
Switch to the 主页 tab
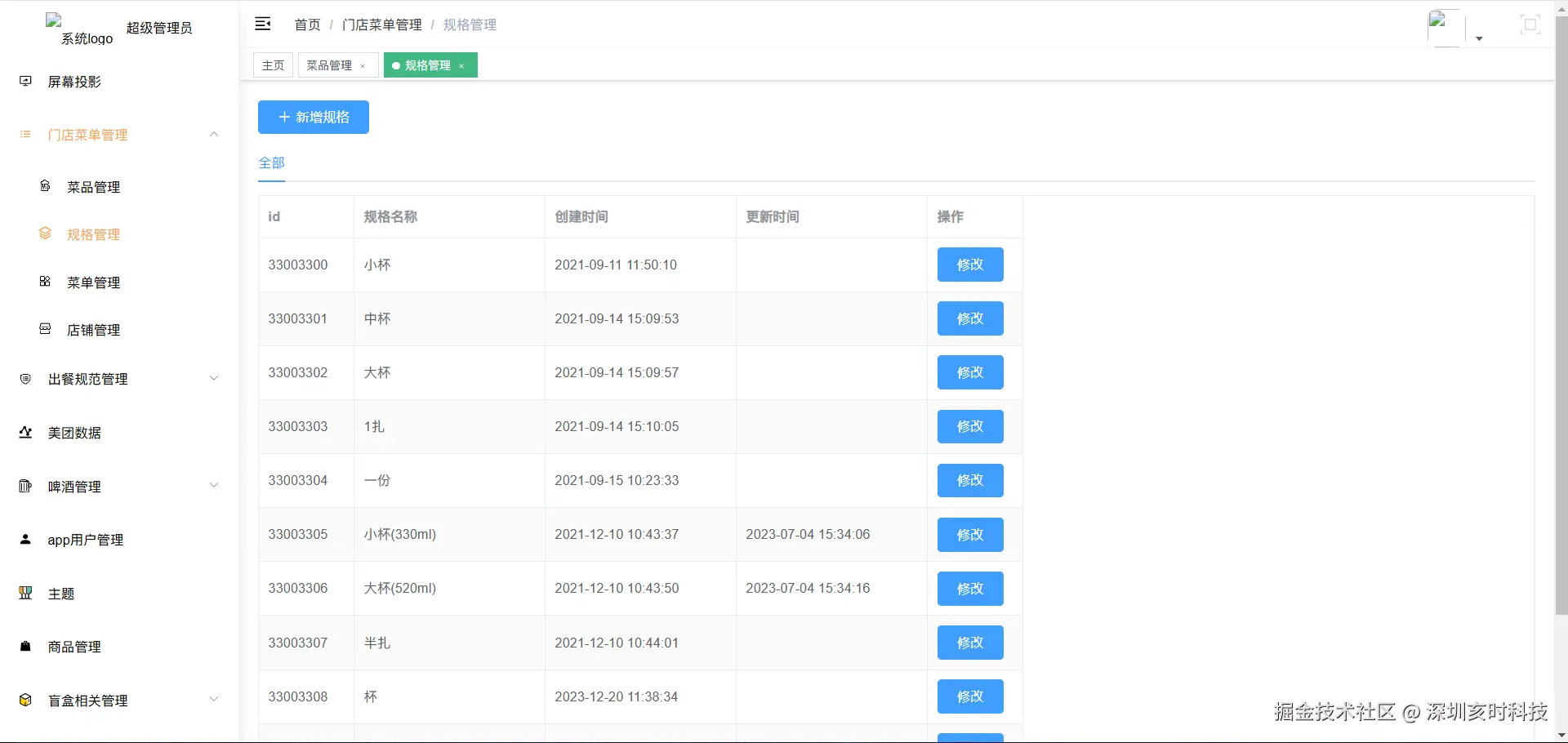[x=273, y=65]
